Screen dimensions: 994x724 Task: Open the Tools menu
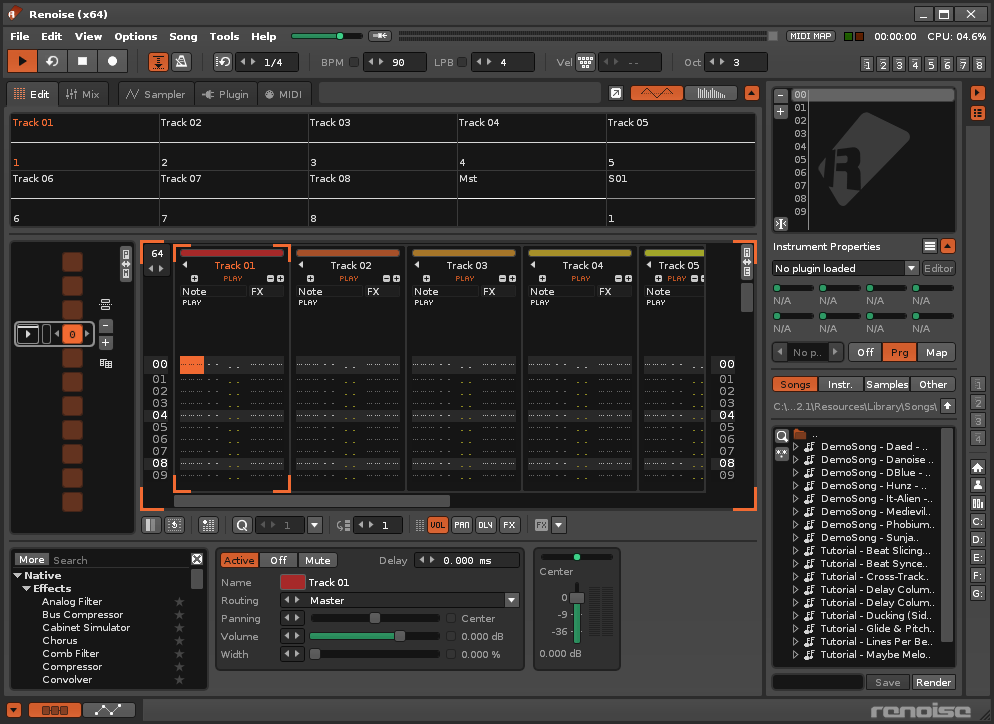click(224, 36)
